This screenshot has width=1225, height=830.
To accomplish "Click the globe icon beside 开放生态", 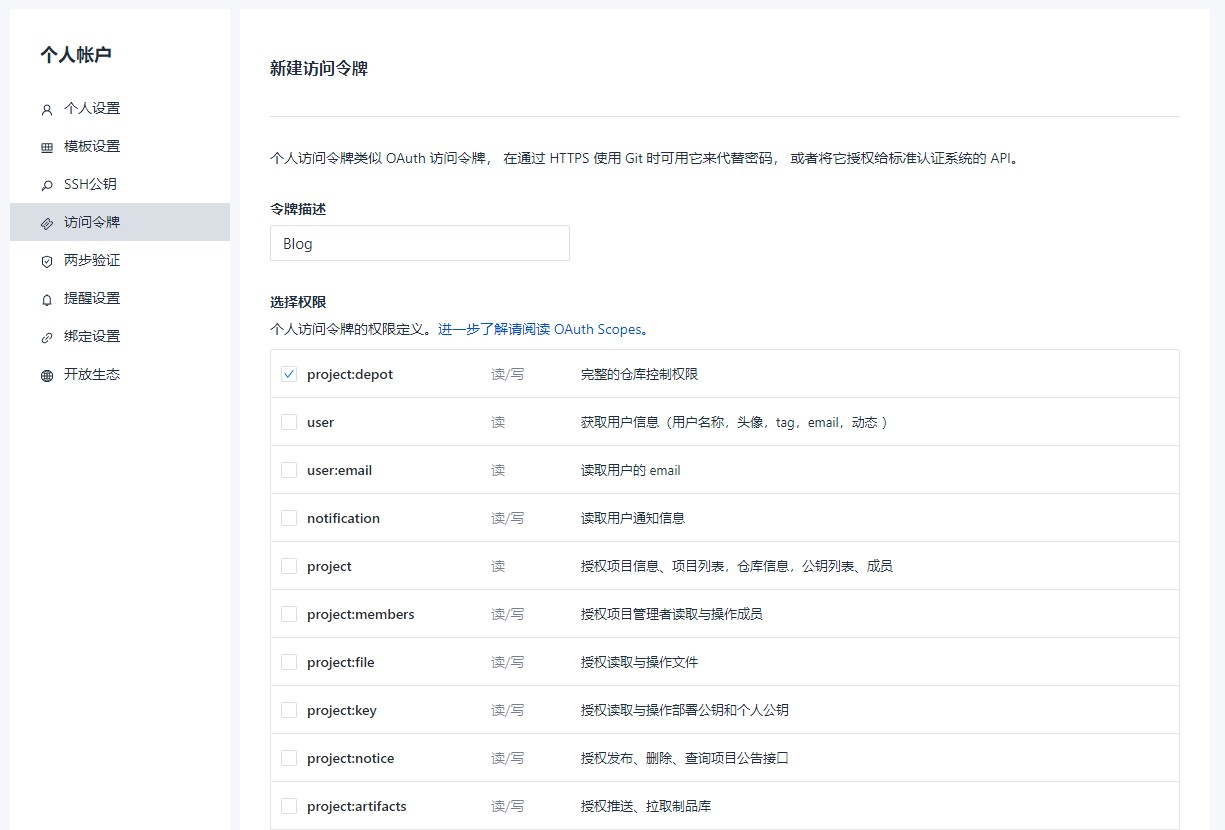I will 47,376.
